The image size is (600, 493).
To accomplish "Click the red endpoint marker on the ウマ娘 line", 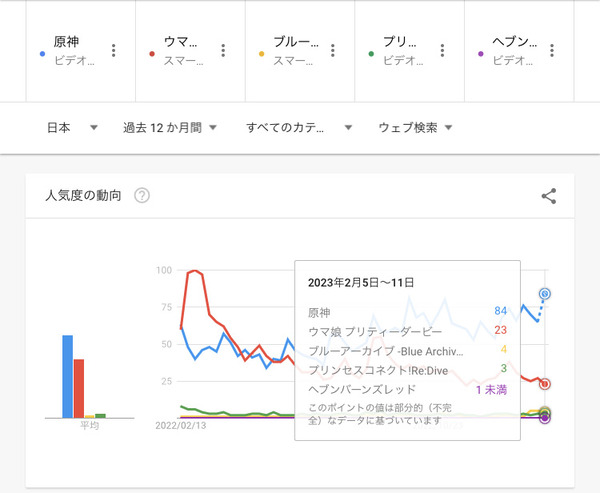I will [545, 384].
